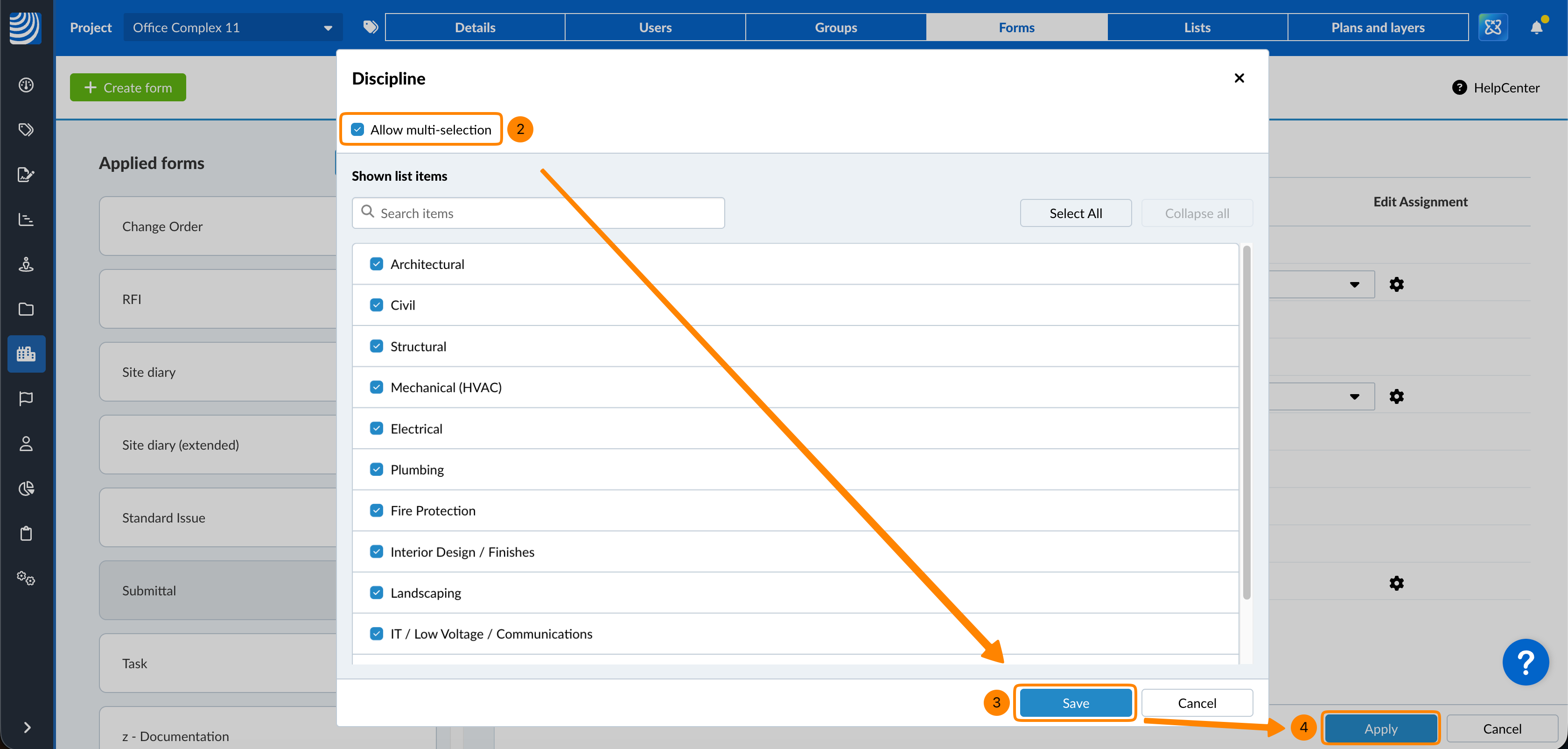Viewport: 1568px width, 749px height.
Task: Click the person icon in sidebar
Action: [26, 444]
